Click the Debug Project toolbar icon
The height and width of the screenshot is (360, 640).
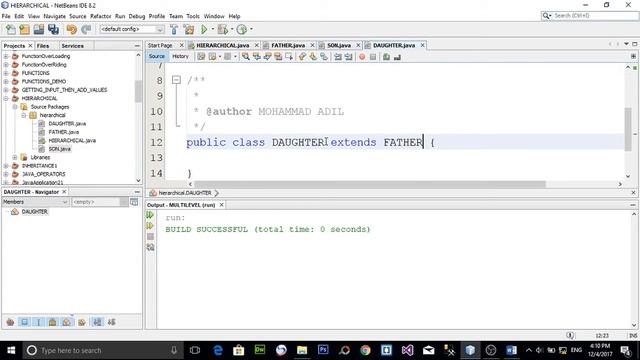[223, 29]
